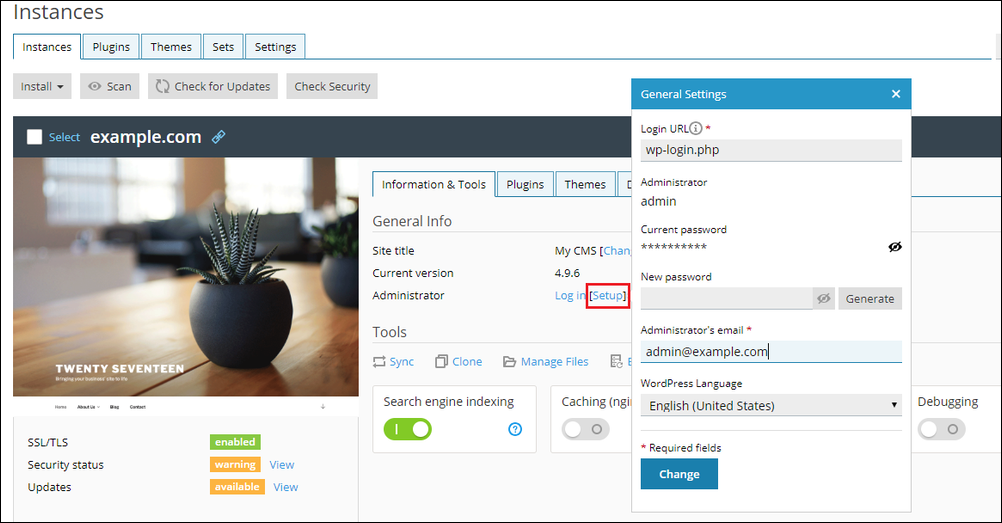Screen dimensions: 1002x523
Task: Select the example.com instance checkbox
Action: [34, 137]
